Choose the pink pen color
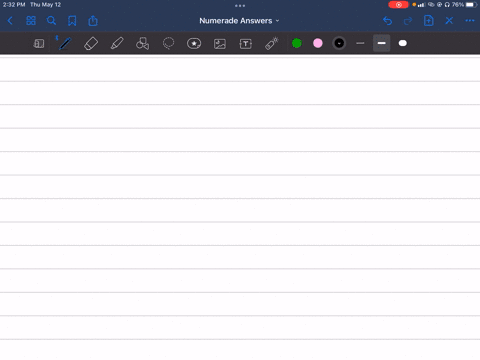This screenshot has height=360, width=480. 318,43
